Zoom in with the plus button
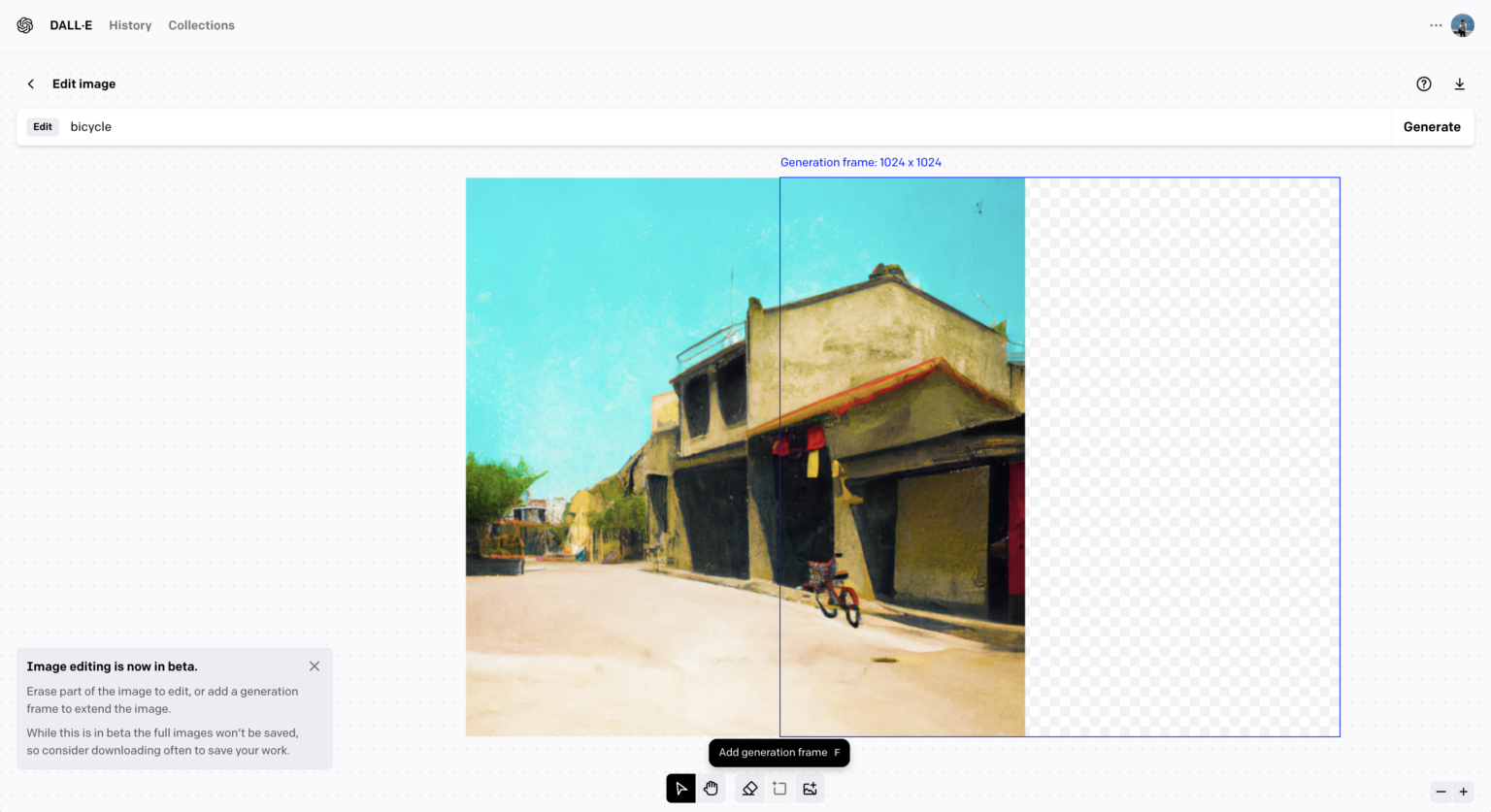Screen dimensions: 1491x812 pos(1464,792)
